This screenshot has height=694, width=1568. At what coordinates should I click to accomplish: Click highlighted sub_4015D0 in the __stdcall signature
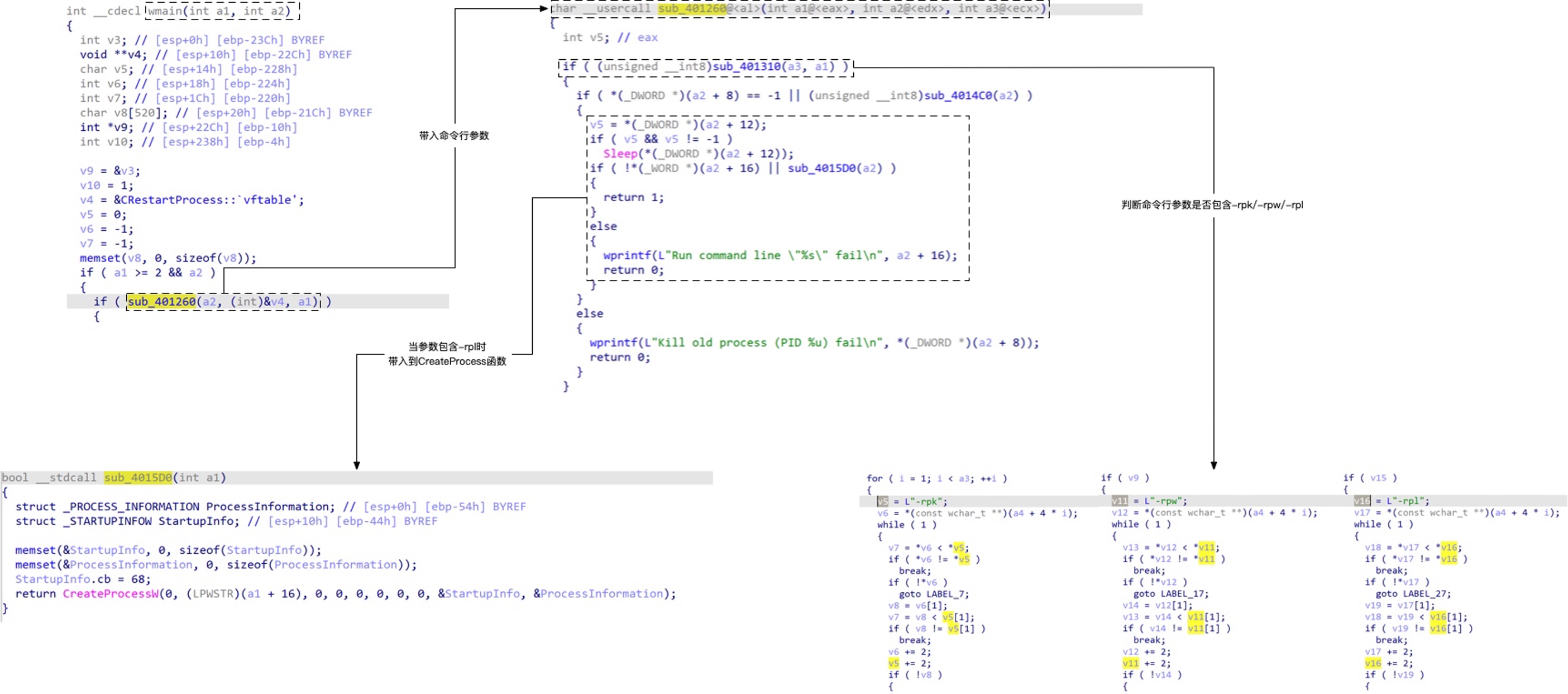coord(138,478)
